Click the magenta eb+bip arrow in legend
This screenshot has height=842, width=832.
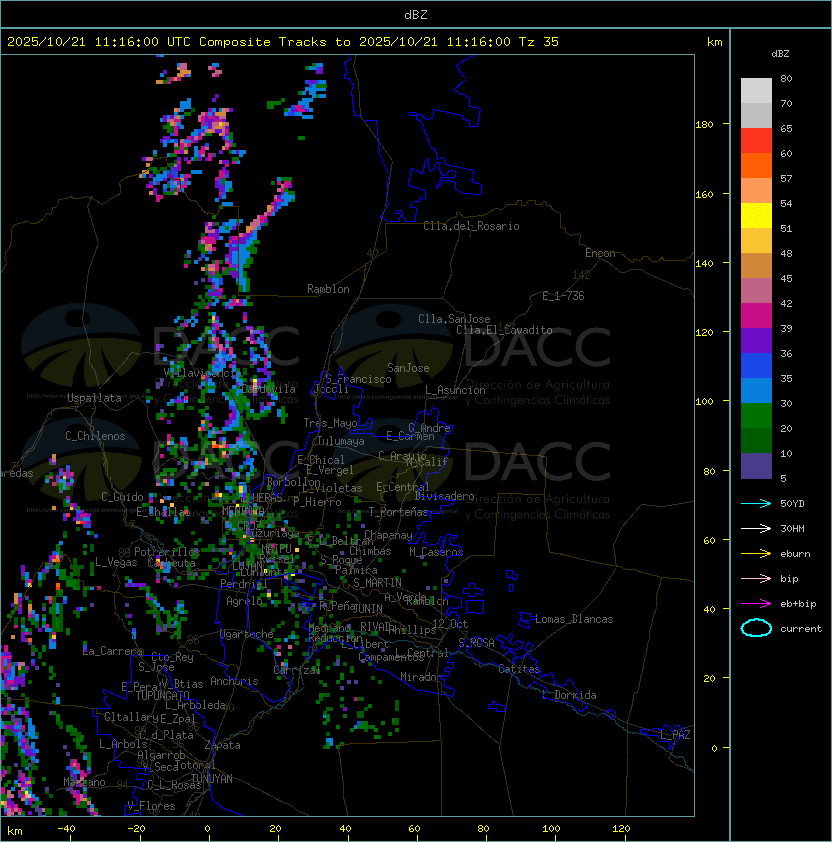point(756,604)
